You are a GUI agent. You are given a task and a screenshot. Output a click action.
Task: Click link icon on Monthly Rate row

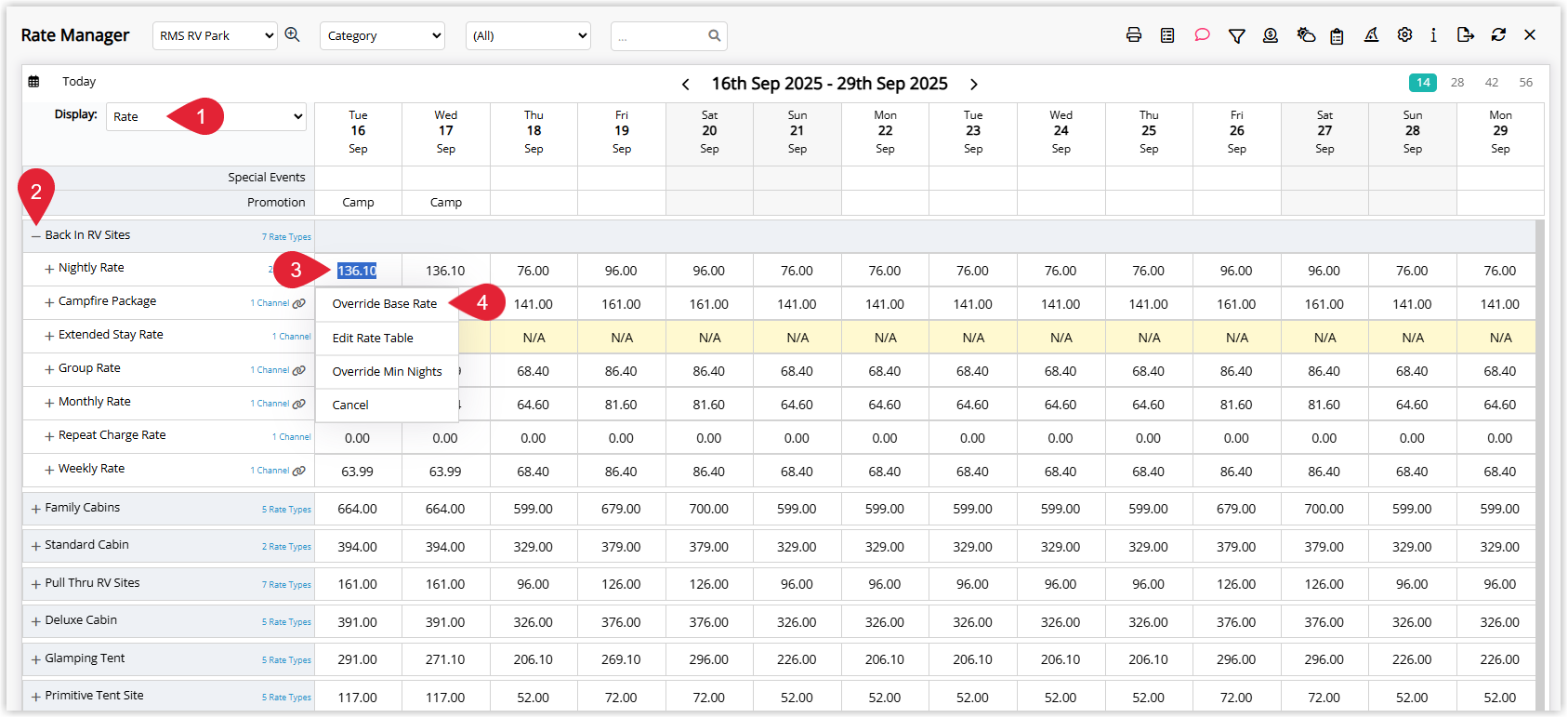[299, 404]
